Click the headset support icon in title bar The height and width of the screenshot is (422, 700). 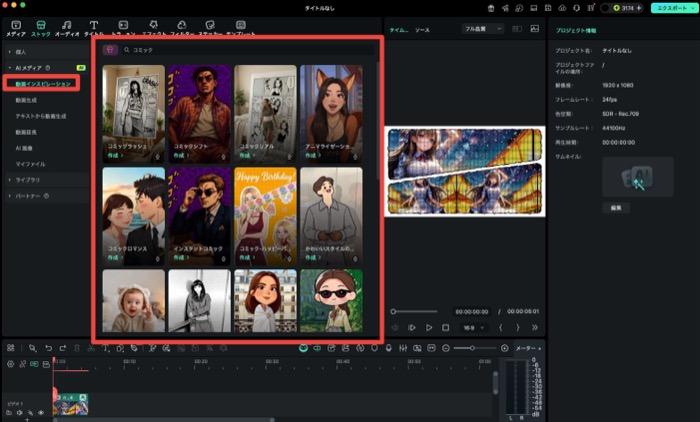(576, 8)
